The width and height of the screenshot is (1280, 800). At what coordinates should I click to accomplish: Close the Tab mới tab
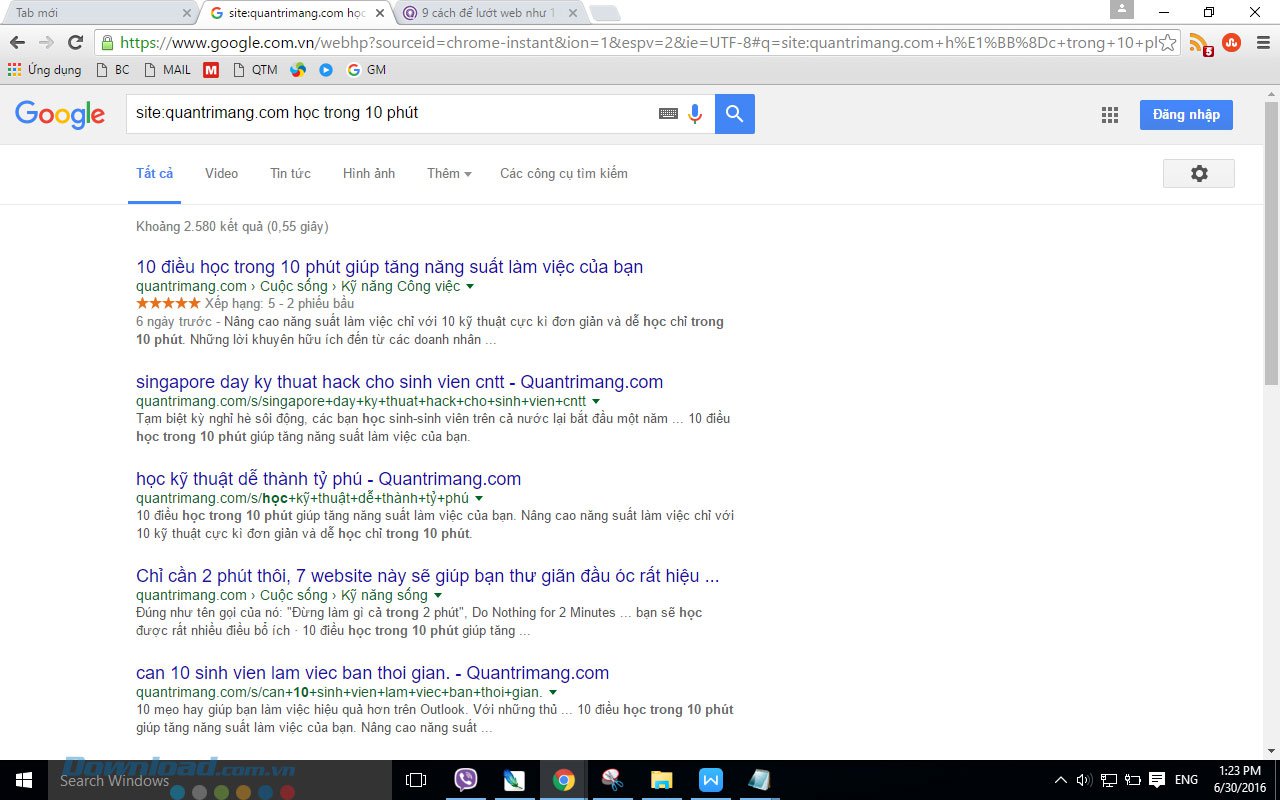click(x=186, y=13)
